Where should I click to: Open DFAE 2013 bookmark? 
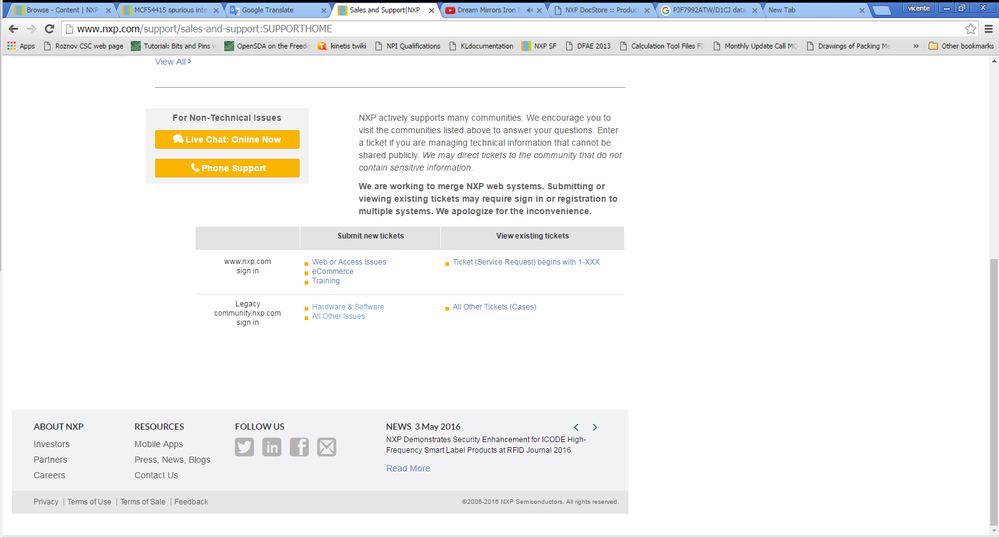(x=587, y=46)
